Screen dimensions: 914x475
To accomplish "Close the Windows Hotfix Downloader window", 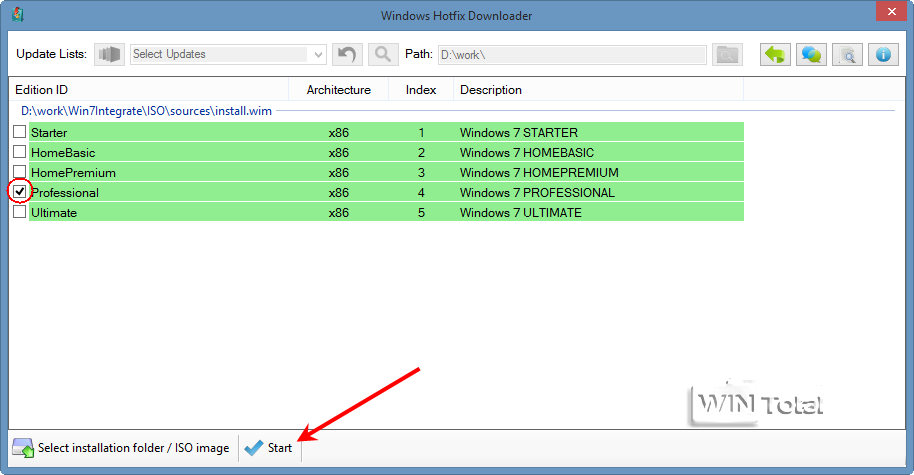I will pos(891,12).
